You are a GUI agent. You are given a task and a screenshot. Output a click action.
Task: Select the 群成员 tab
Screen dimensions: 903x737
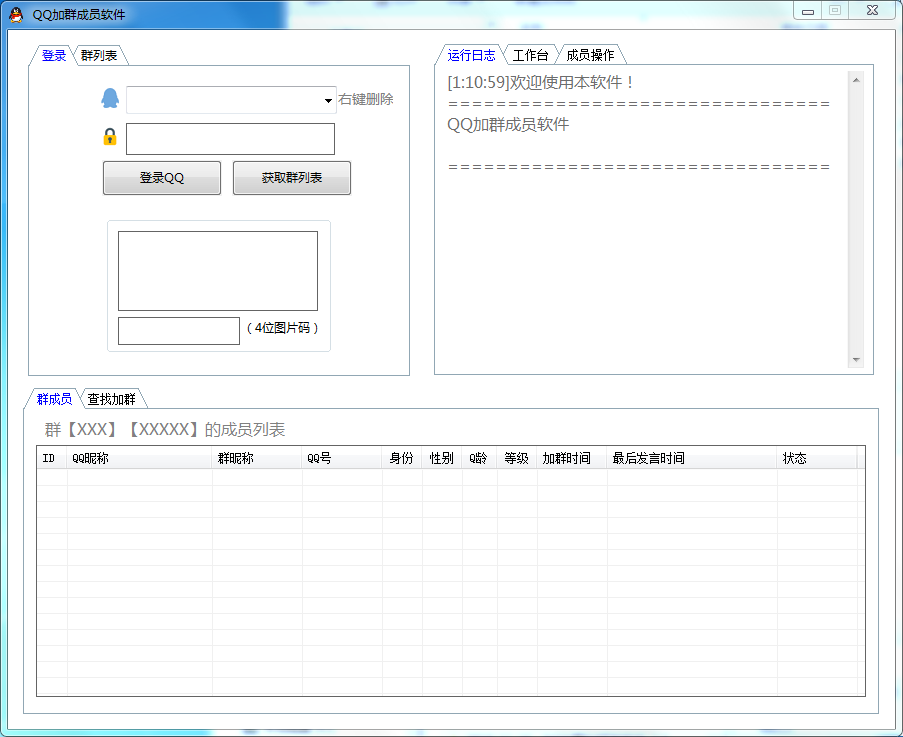(x=54, y=398)
